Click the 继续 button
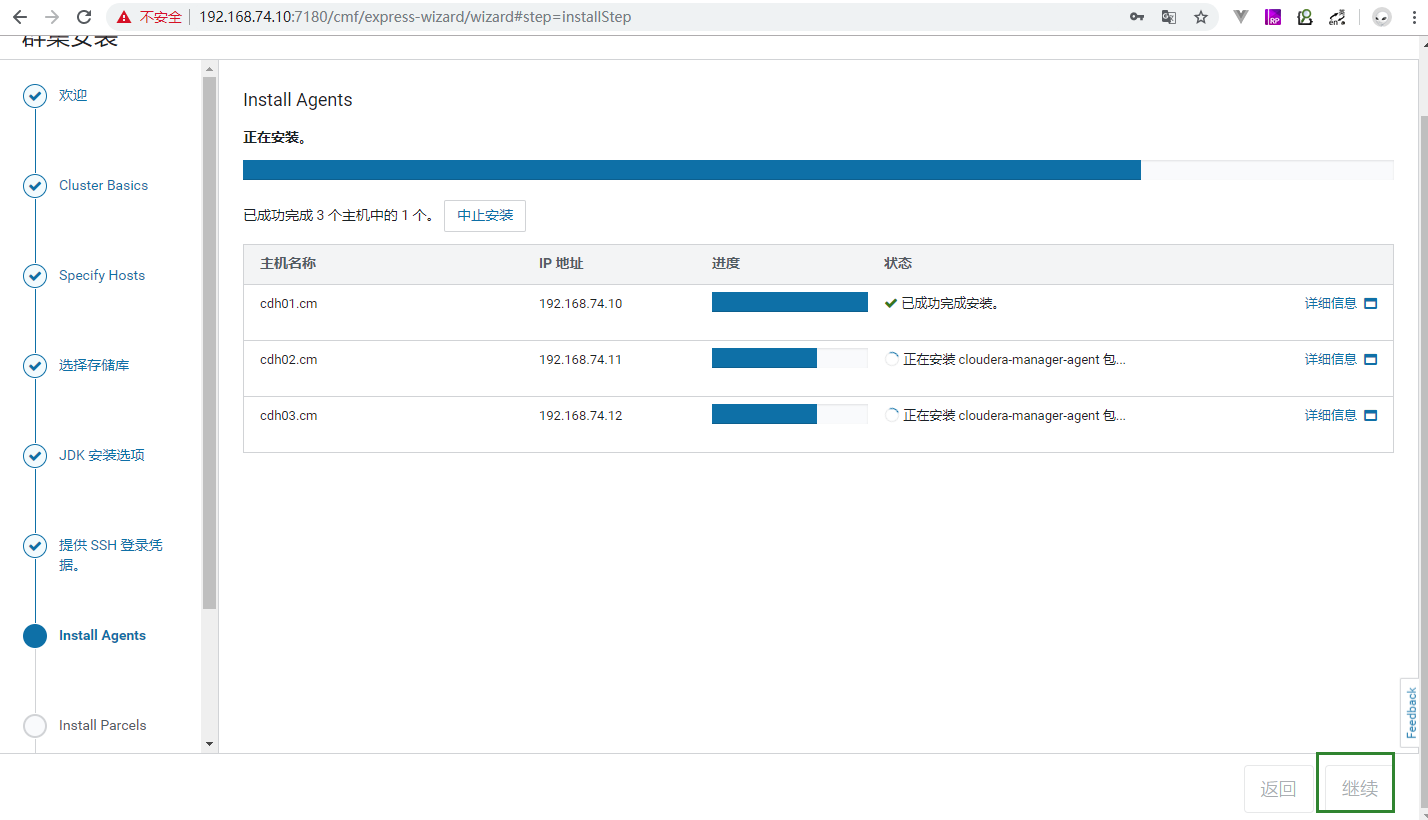This screenshot has height=820, width=1428. pos(1359,789)
